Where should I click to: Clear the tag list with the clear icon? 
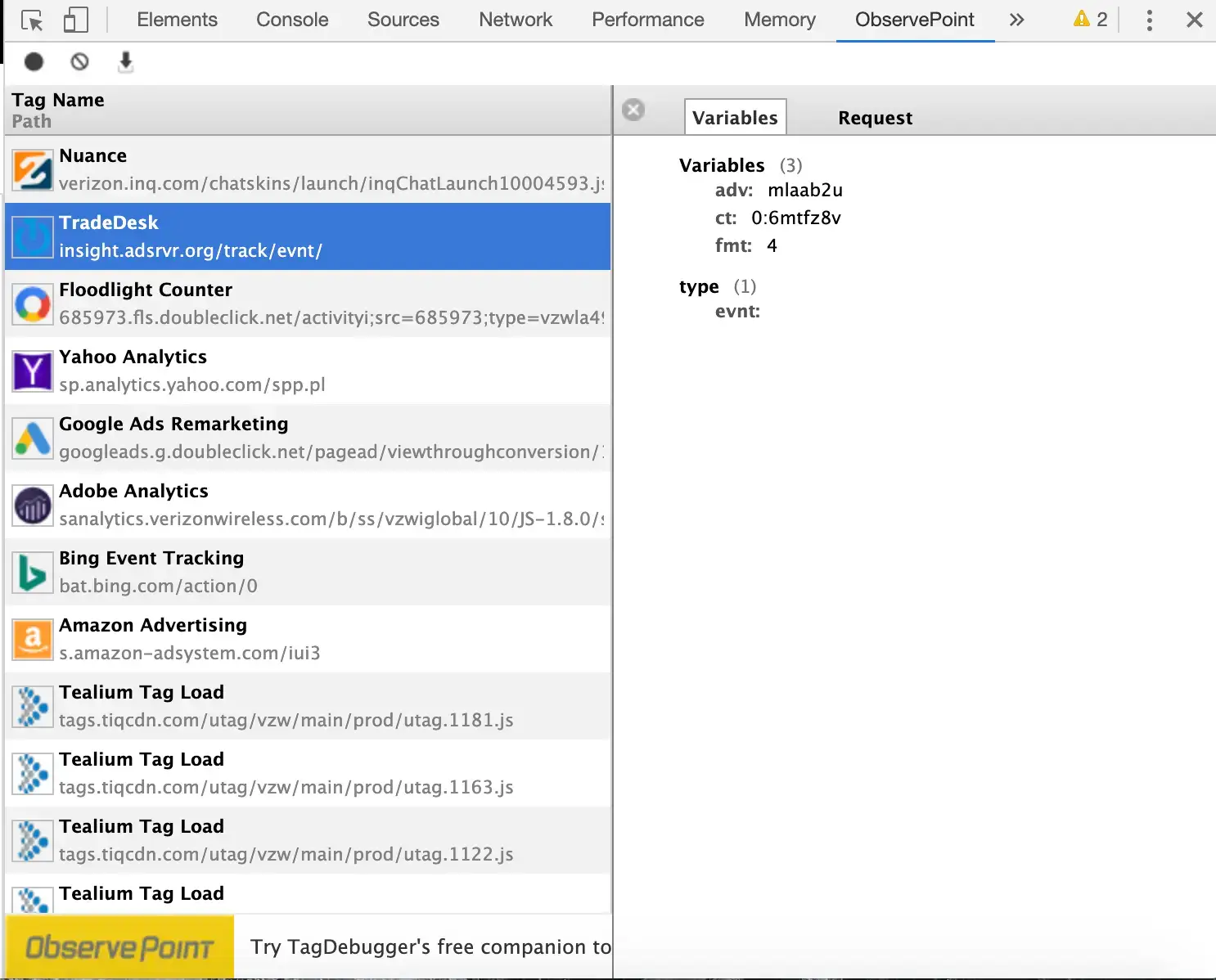click(x=79, y=61)
